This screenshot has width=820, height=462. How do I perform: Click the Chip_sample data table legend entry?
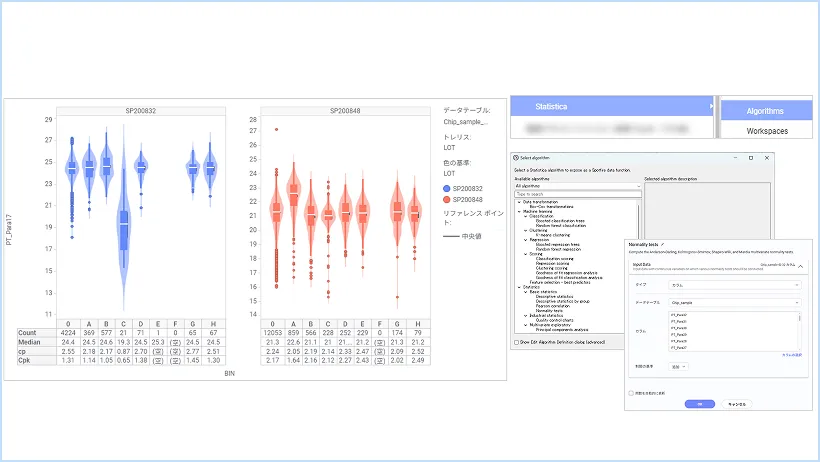pos(465,122)
